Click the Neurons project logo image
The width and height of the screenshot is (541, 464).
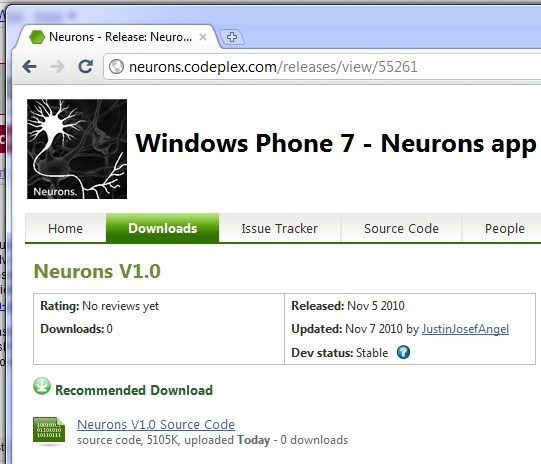tap(77, 149)
